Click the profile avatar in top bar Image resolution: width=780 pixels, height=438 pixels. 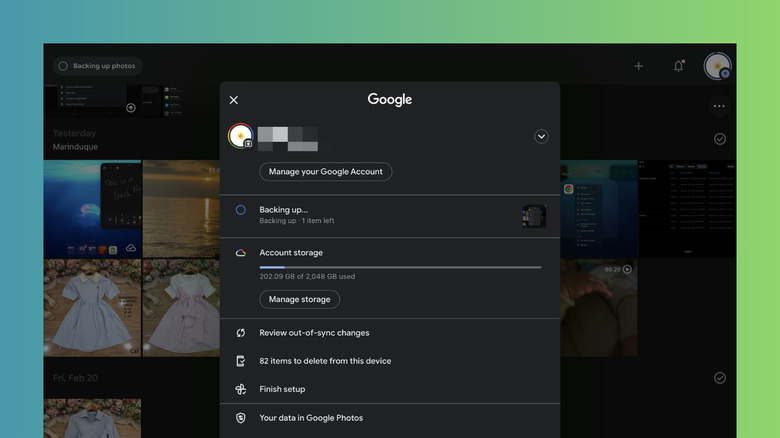[x=717, y=66]
